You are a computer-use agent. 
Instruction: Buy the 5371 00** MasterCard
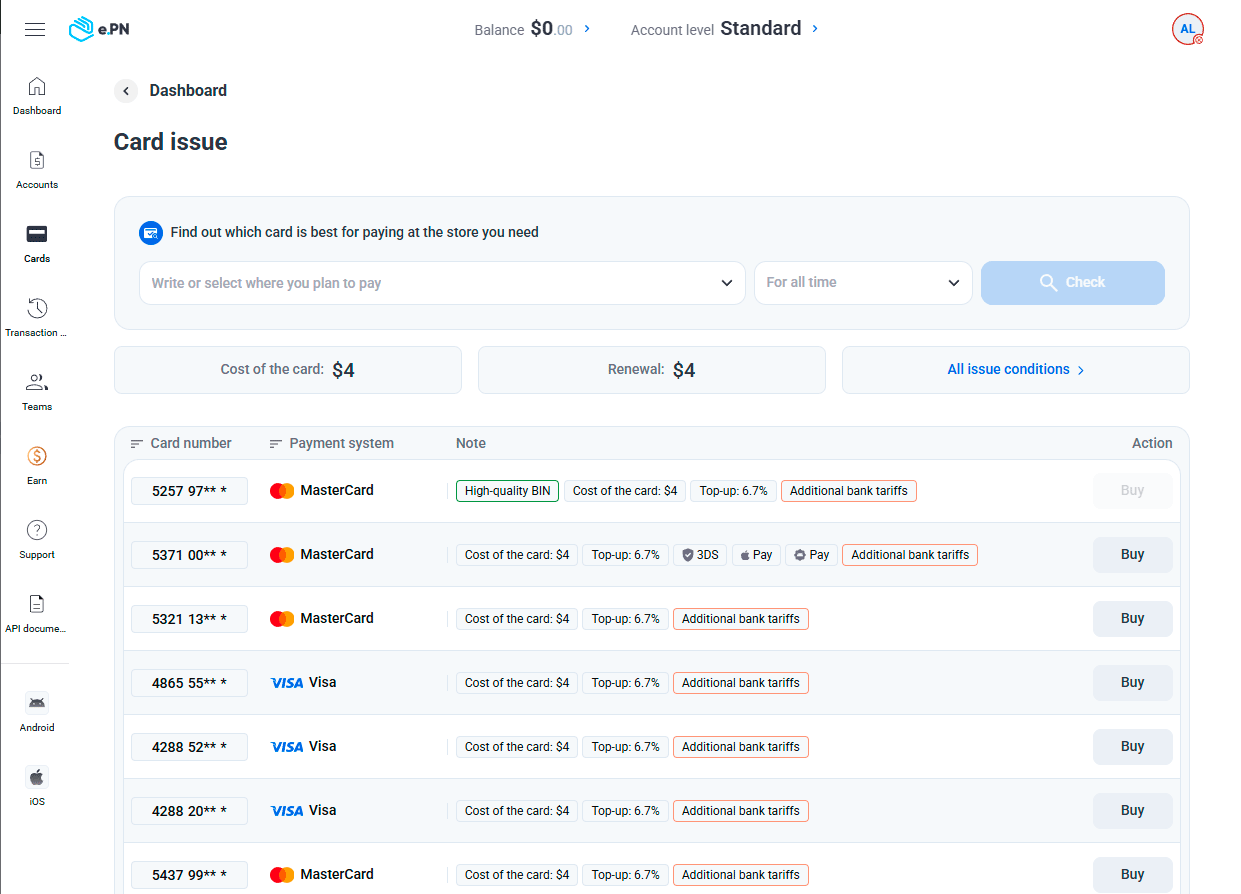(x=1132, y=555)
